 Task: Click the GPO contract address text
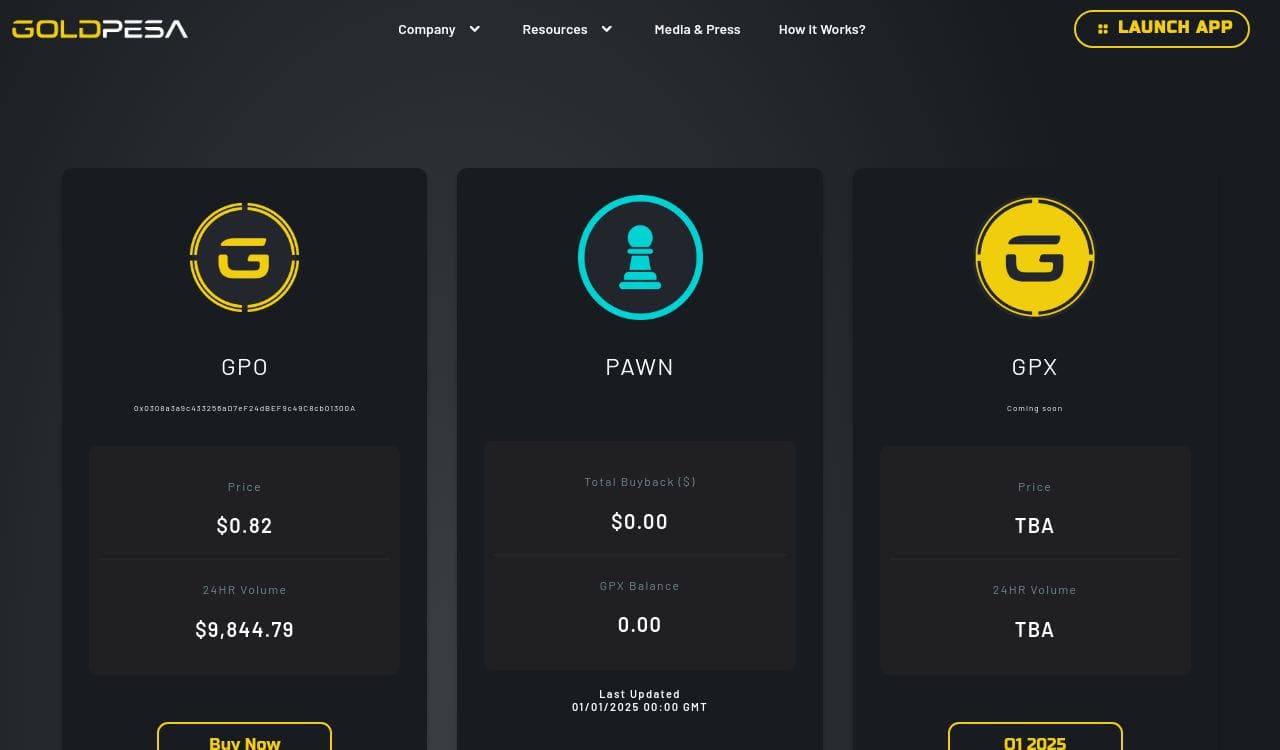click(244, 409)
